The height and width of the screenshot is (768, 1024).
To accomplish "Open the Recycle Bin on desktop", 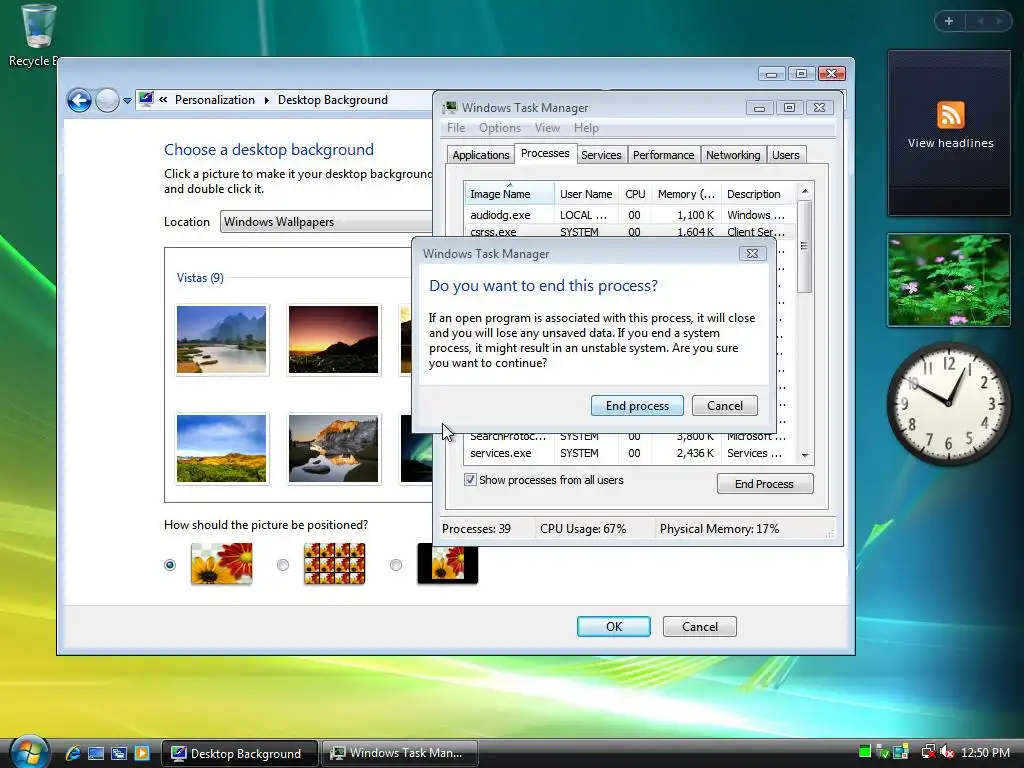I will tap(38, 36).
